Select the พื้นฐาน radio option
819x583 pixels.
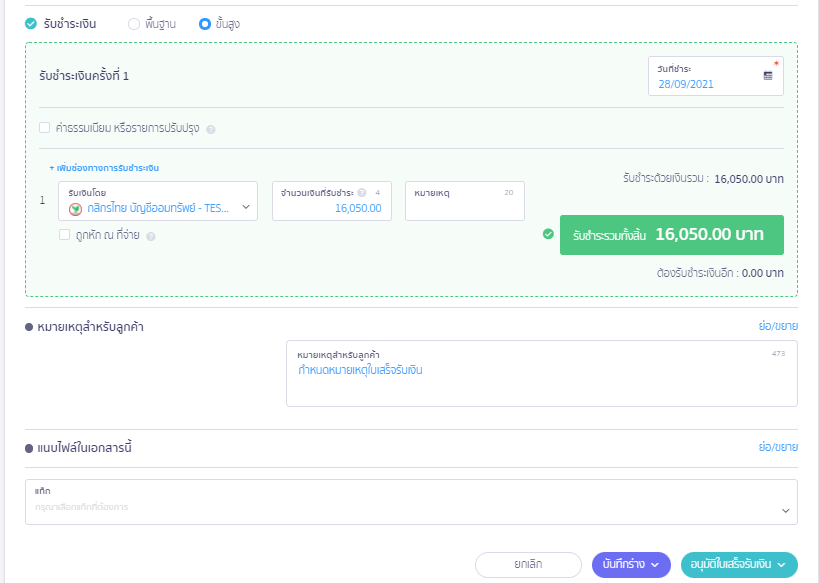(134, 23)
